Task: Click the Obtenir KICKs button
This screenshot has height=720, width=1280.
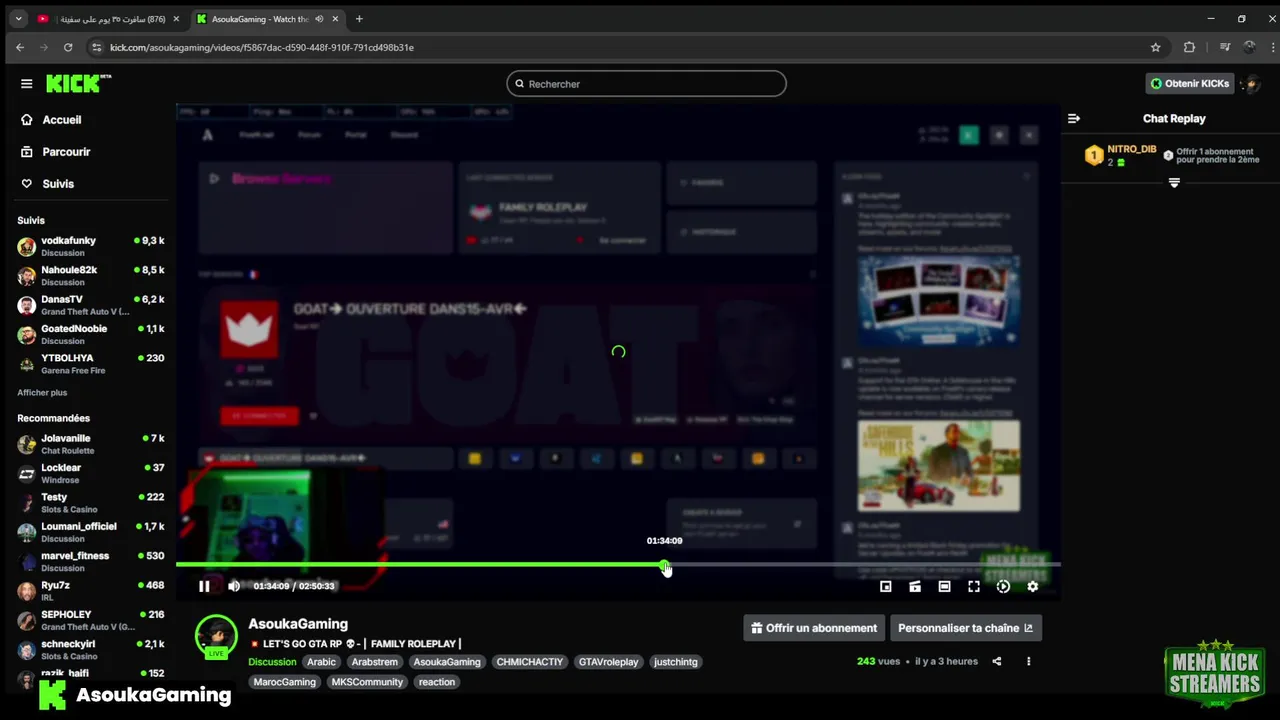Action: 1190,84
